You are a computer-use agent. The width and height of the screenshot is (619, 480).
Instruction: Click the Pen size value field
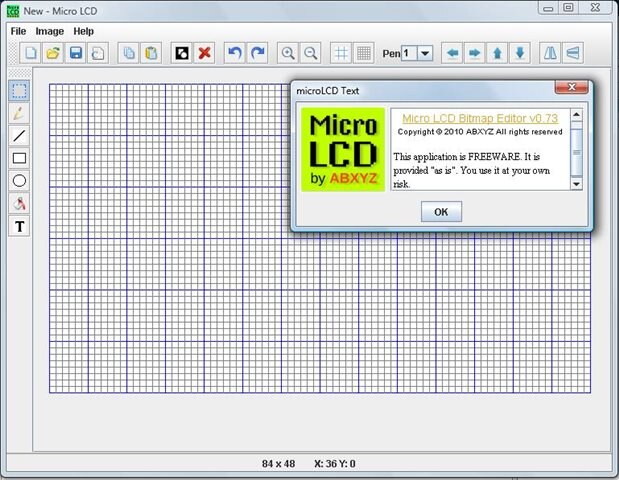click(x=409, y=53)
